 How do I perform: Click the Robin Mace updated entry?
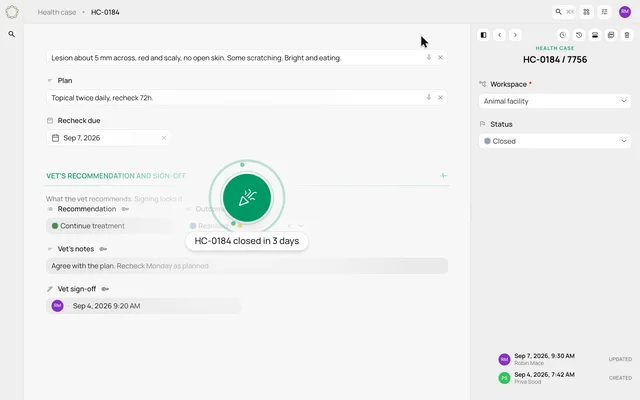(x=565, y=359)
